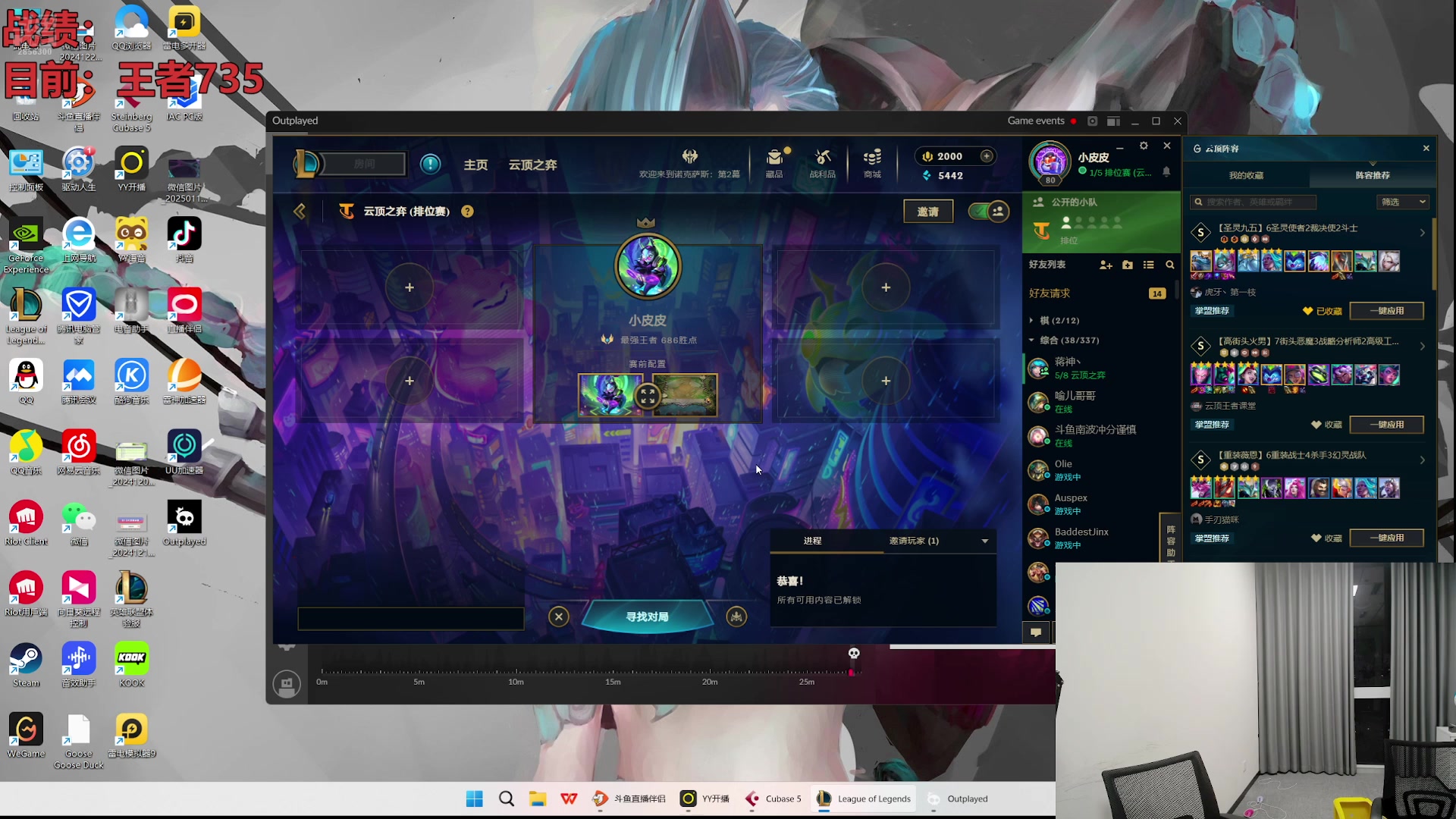Viewport: 1456px width, 819px height.
Task: Open KOOK desktop shortcut
Action: click(131, 665)
